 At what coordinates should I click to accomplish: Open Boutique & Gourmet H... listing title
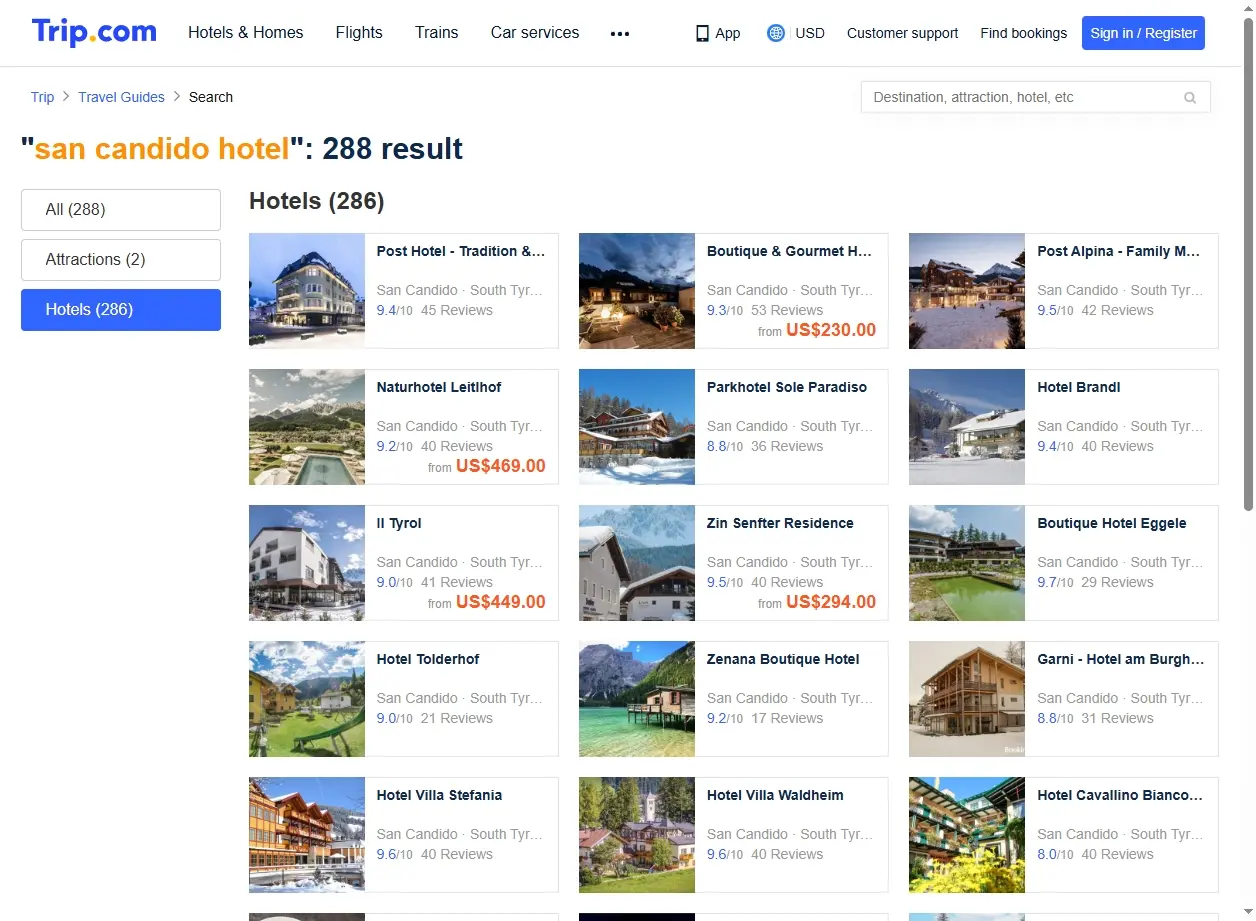[790, 251]
